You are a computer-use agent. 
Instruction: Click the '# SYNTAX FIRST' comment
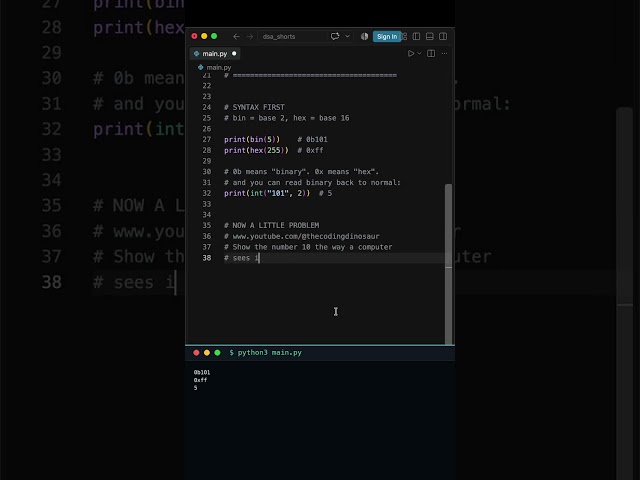tap(254, 107)
